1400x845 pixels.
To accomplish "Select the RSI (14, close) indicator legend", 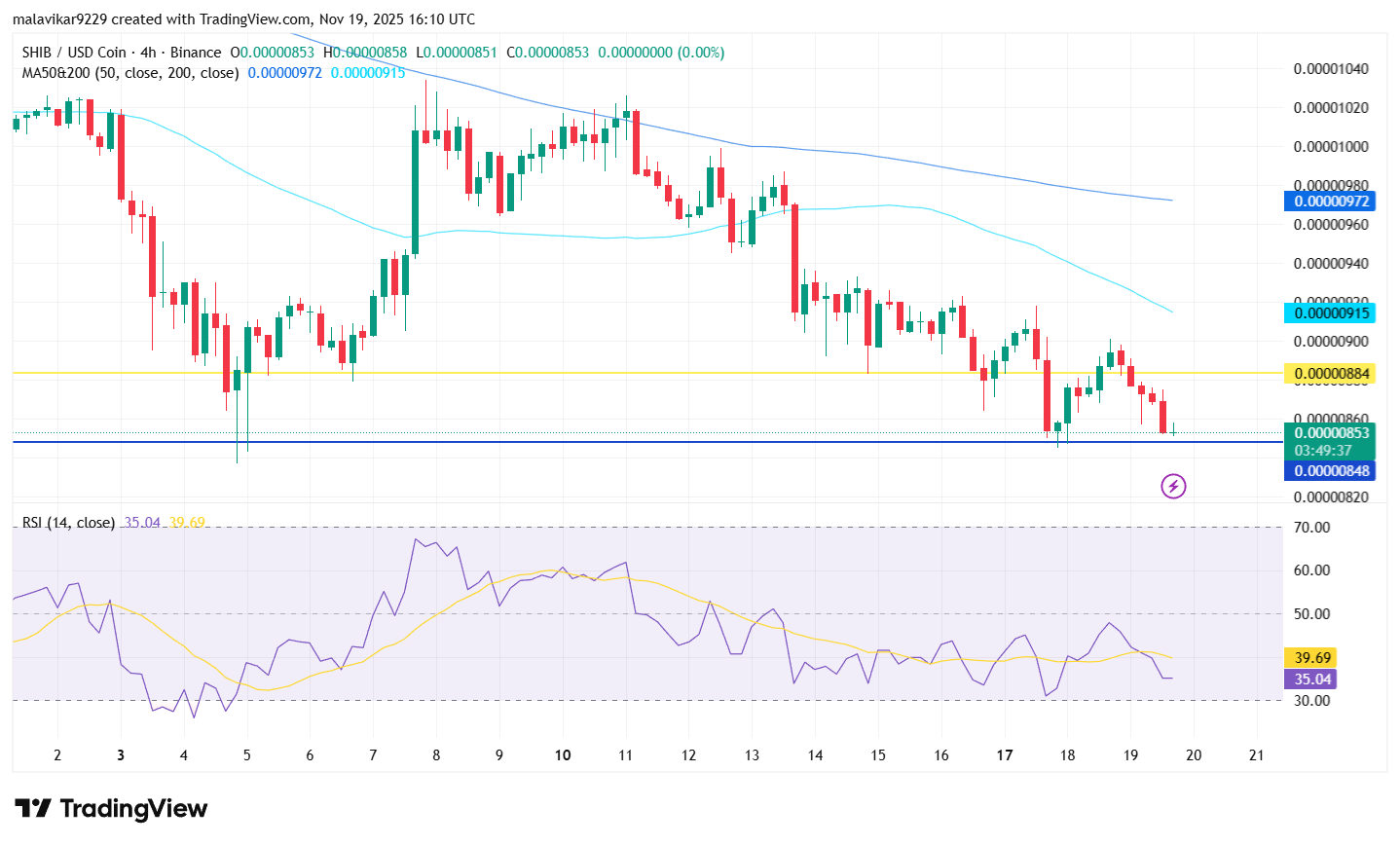I will (x=68, y=523).
